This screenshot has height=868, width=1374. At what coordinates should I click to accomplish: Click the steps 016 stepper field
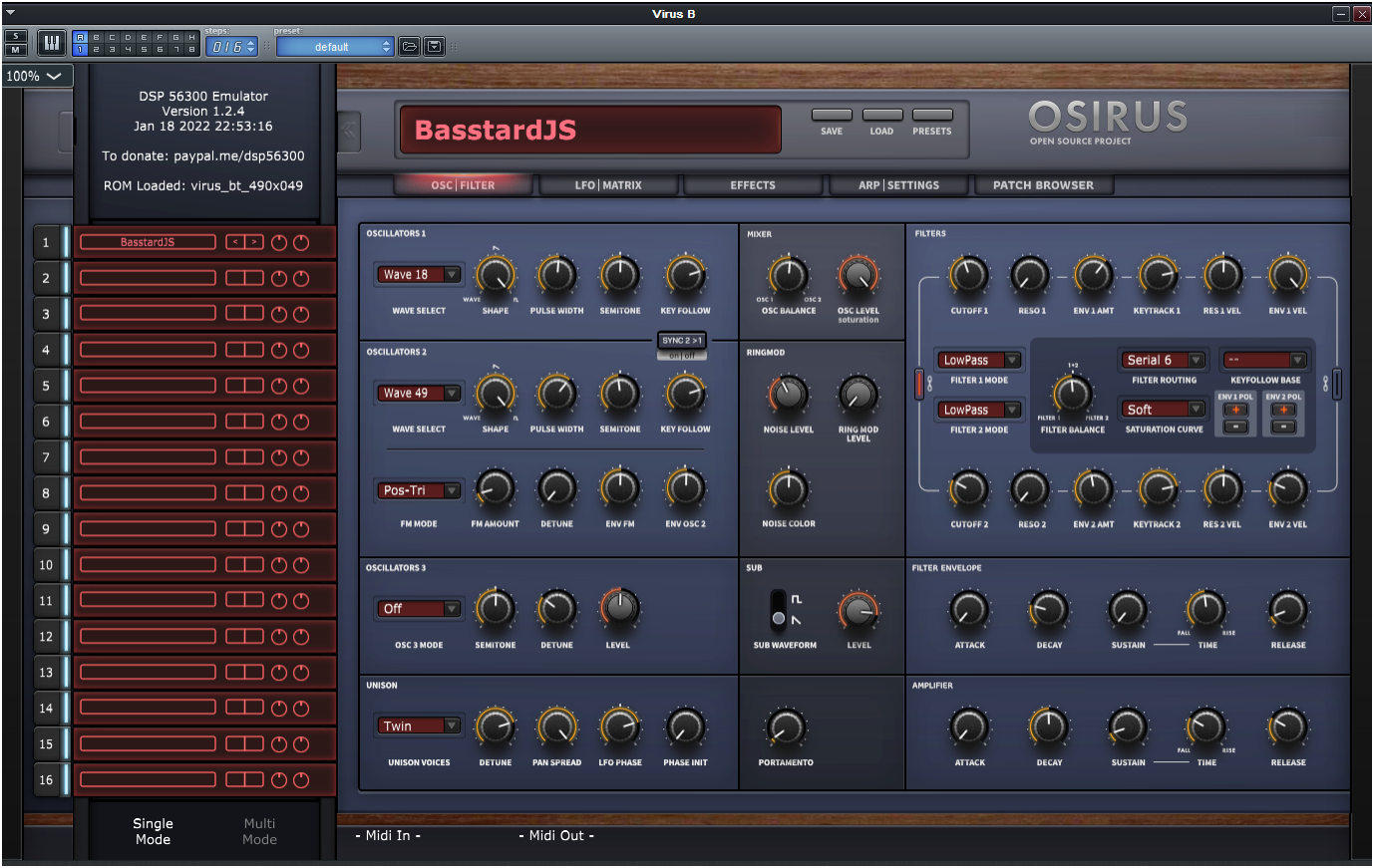233,47
